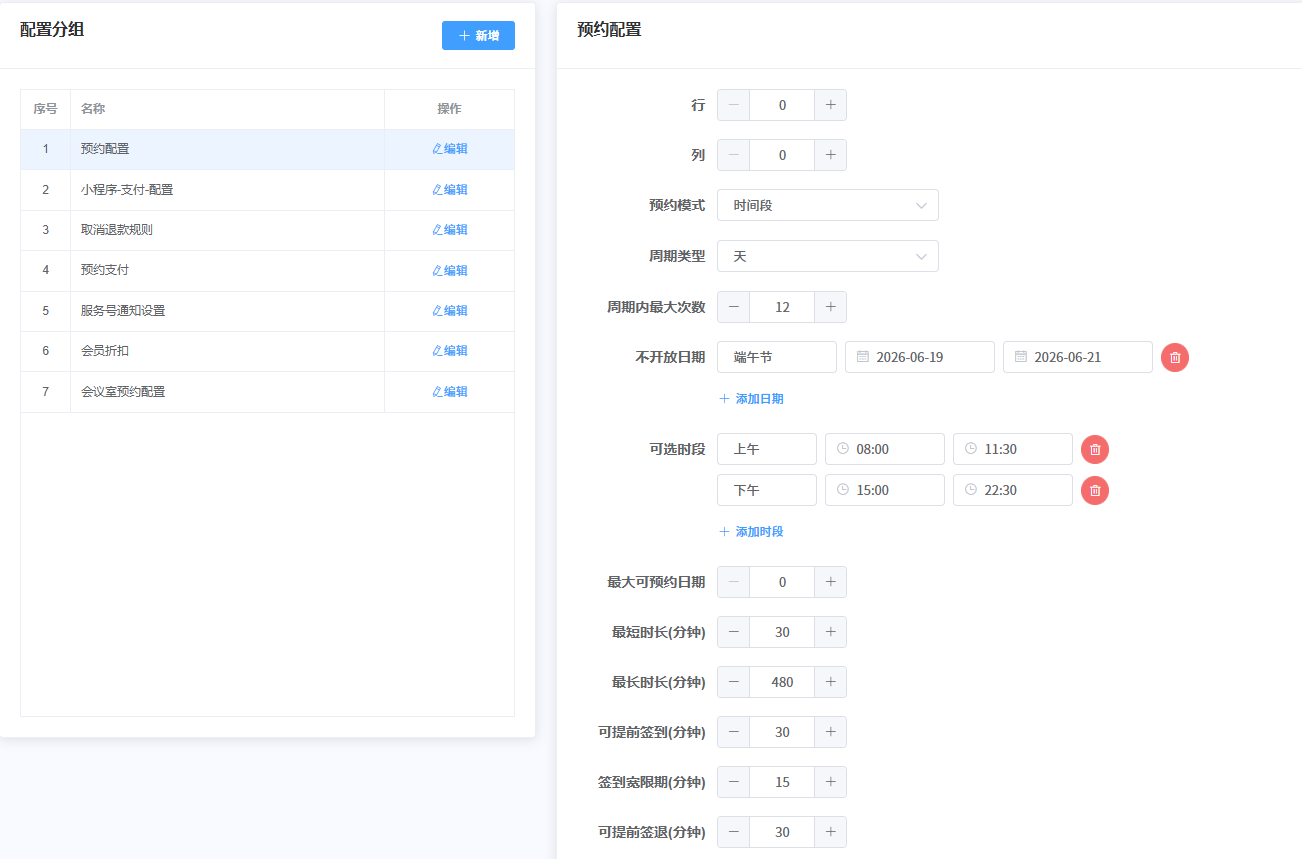Click the 新增 button in 配置分组
The height and width of the screenshot is (859, 1302).
coord(478,36)
